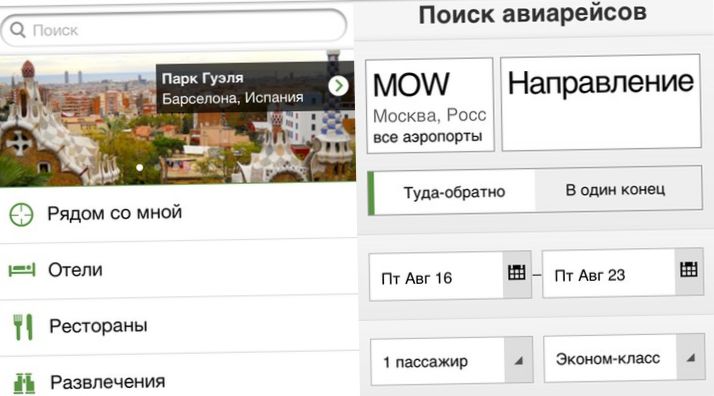Viewport: 714px width, 396px height.
Task: Click the все аэропорты text
Action: [x=428, y=137]
